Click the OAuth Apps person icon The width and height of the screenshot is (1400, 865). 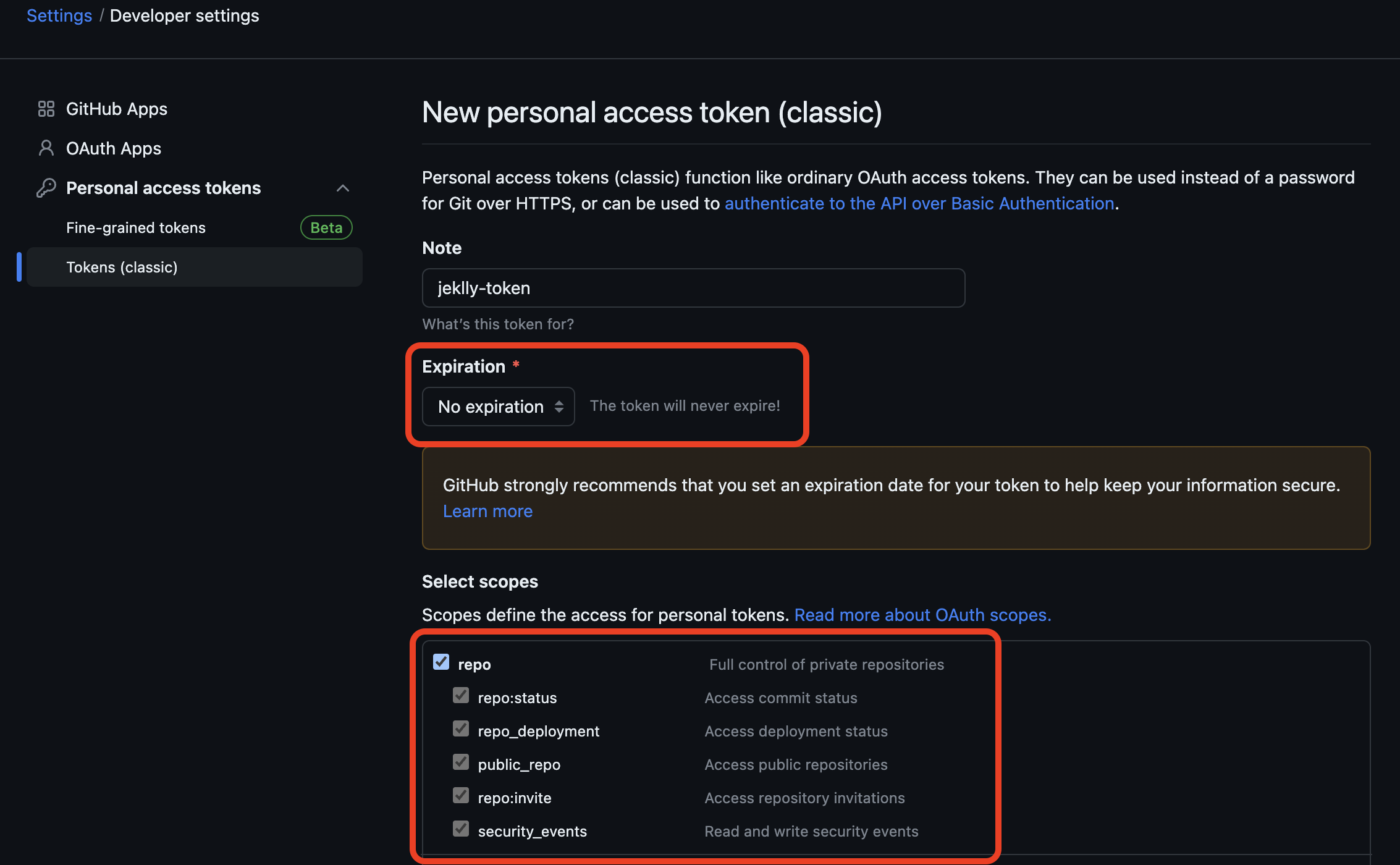pos(46,148)
